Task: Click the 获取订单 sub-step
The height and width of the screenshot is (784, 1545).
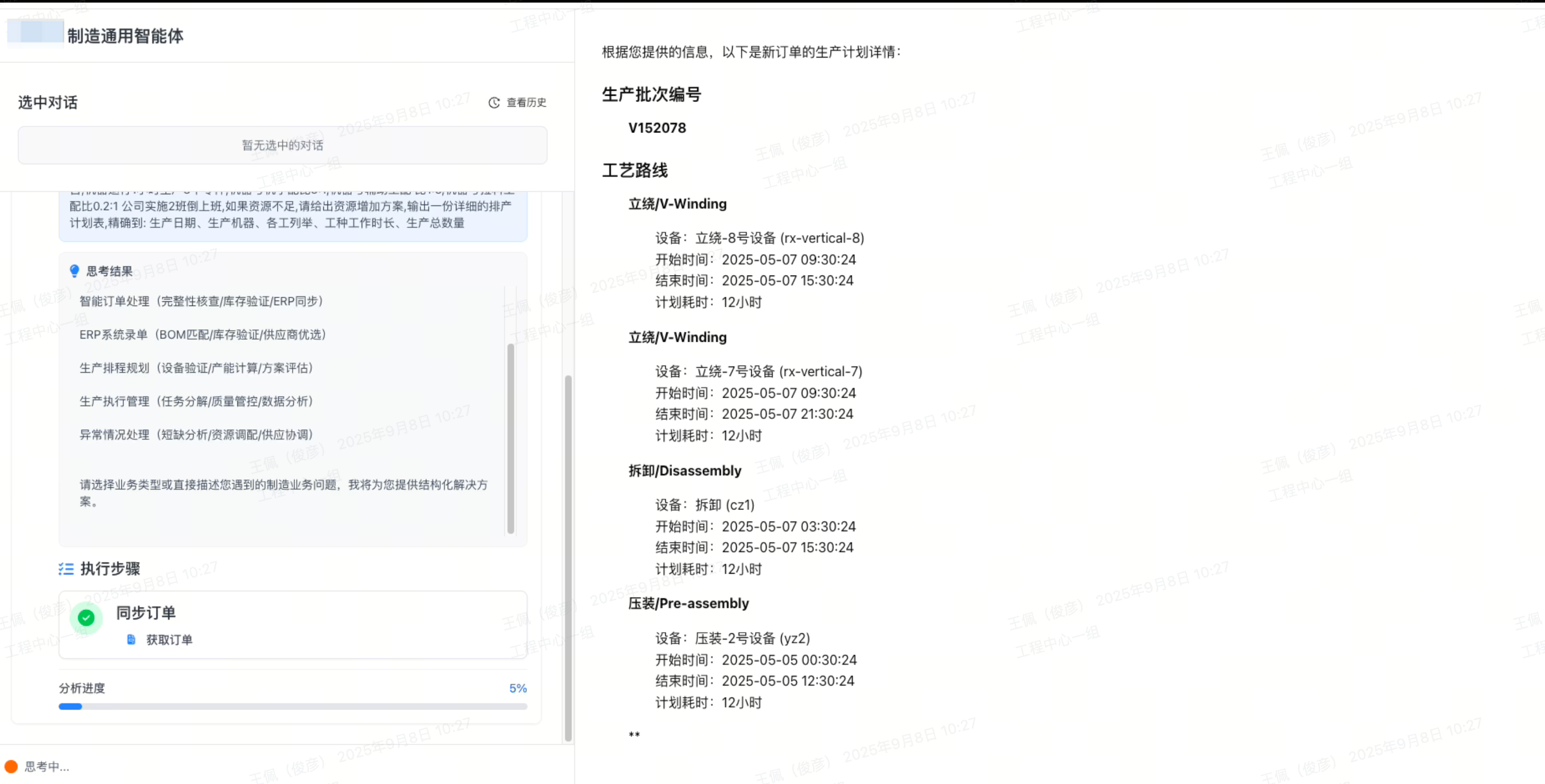Action: point(169,640)
